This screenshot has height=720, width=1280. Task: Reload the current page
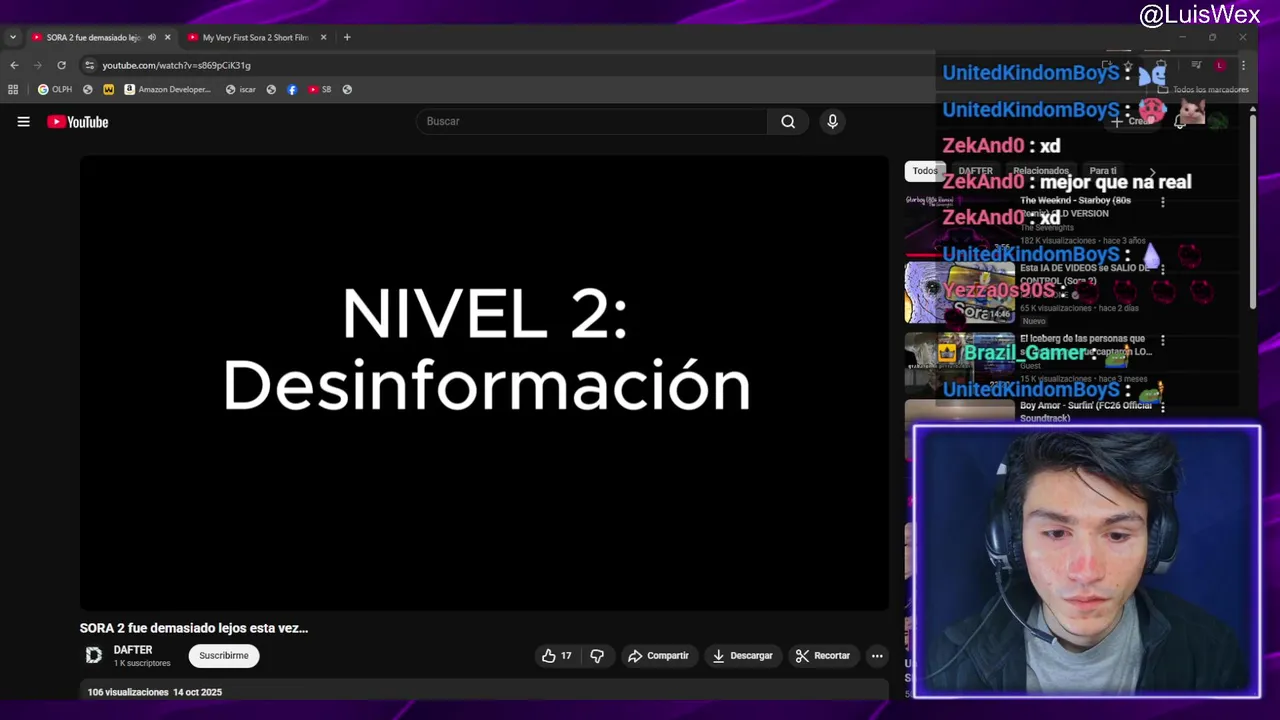coord(61,65)
